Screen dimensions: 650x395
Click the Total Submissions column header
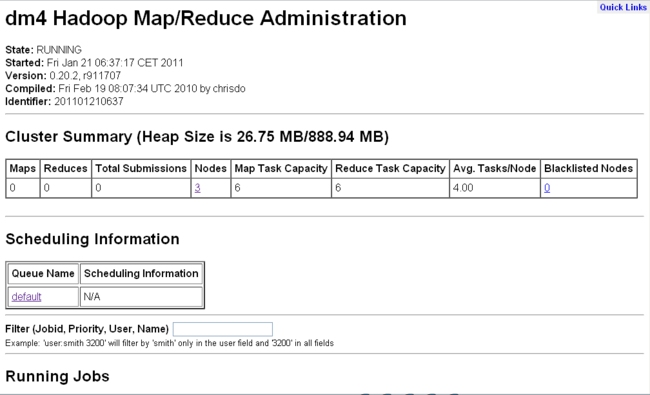tap(141, 168)
